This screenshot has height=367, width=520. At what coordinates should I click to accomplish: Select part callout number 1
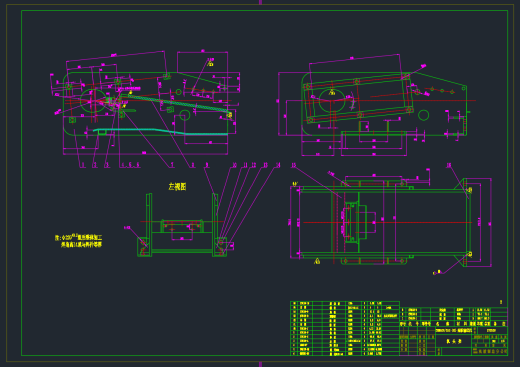point(83,165)
